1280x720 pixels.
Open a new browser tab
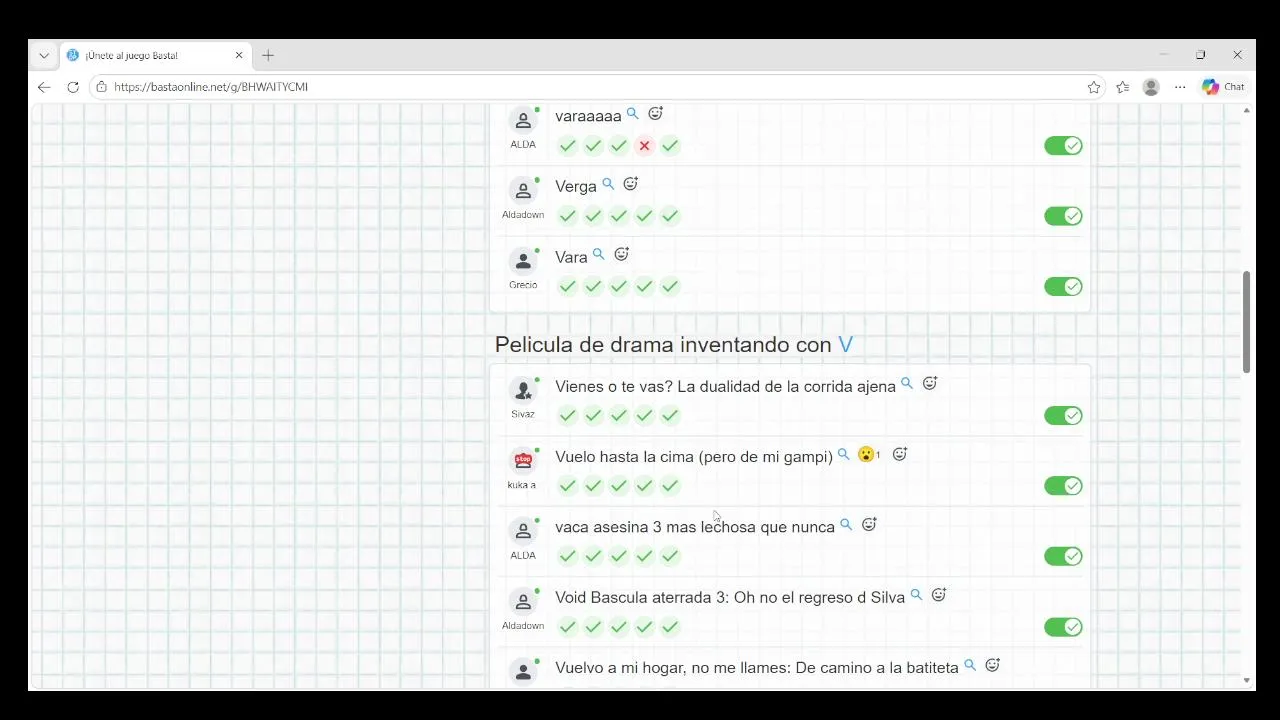click(x=268, y=56)
